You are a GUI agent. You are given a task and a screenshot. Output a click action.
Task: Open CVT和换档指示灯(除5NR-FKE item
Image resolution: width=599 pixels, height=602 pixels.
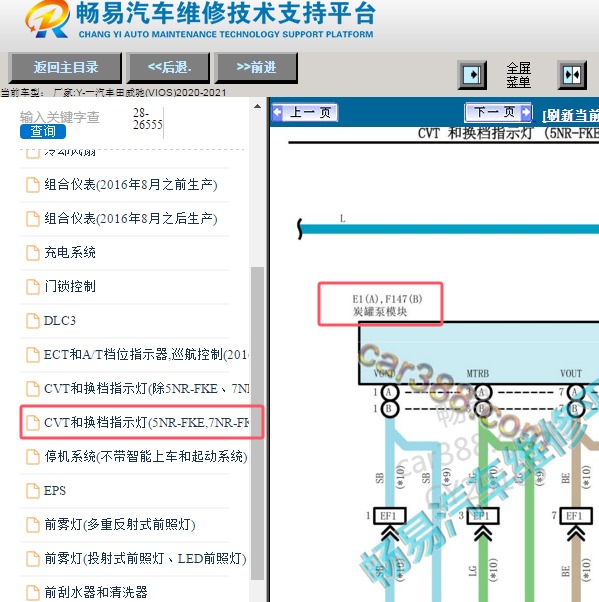(x=146, y=389)
